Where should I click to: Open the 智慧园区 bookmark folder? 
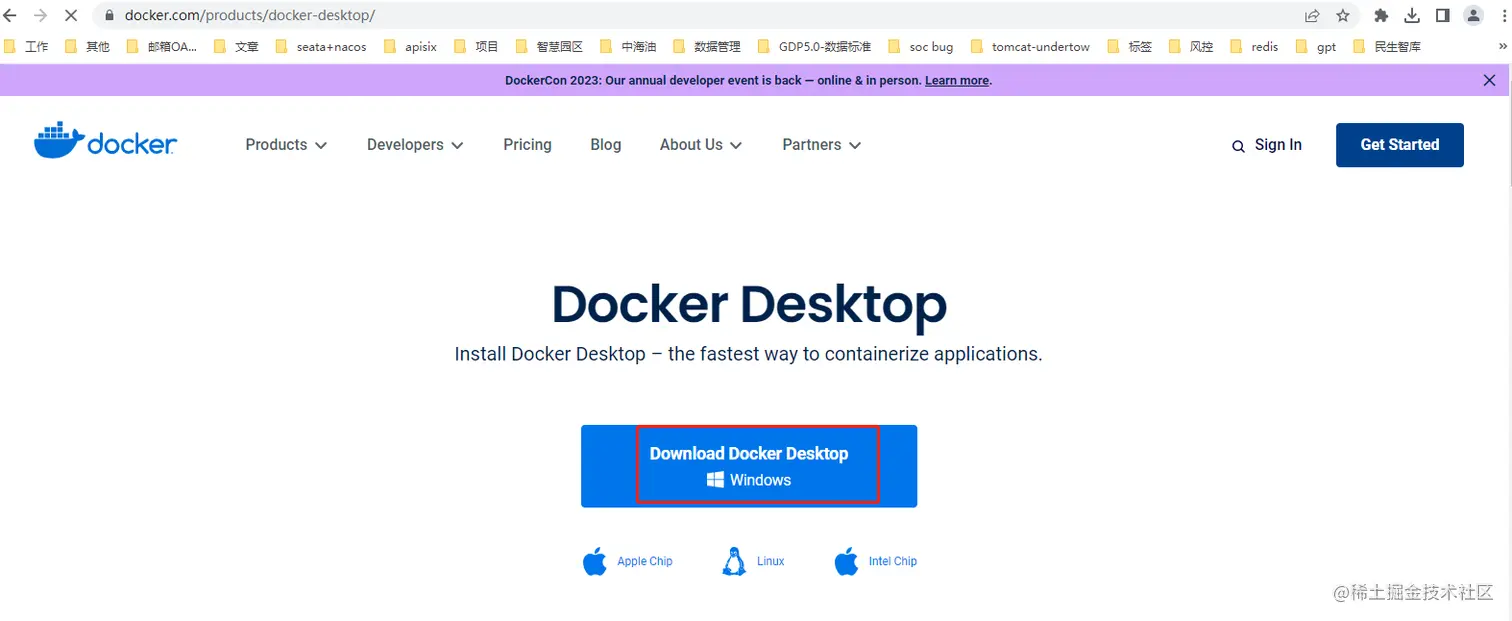tap(549, 46)
